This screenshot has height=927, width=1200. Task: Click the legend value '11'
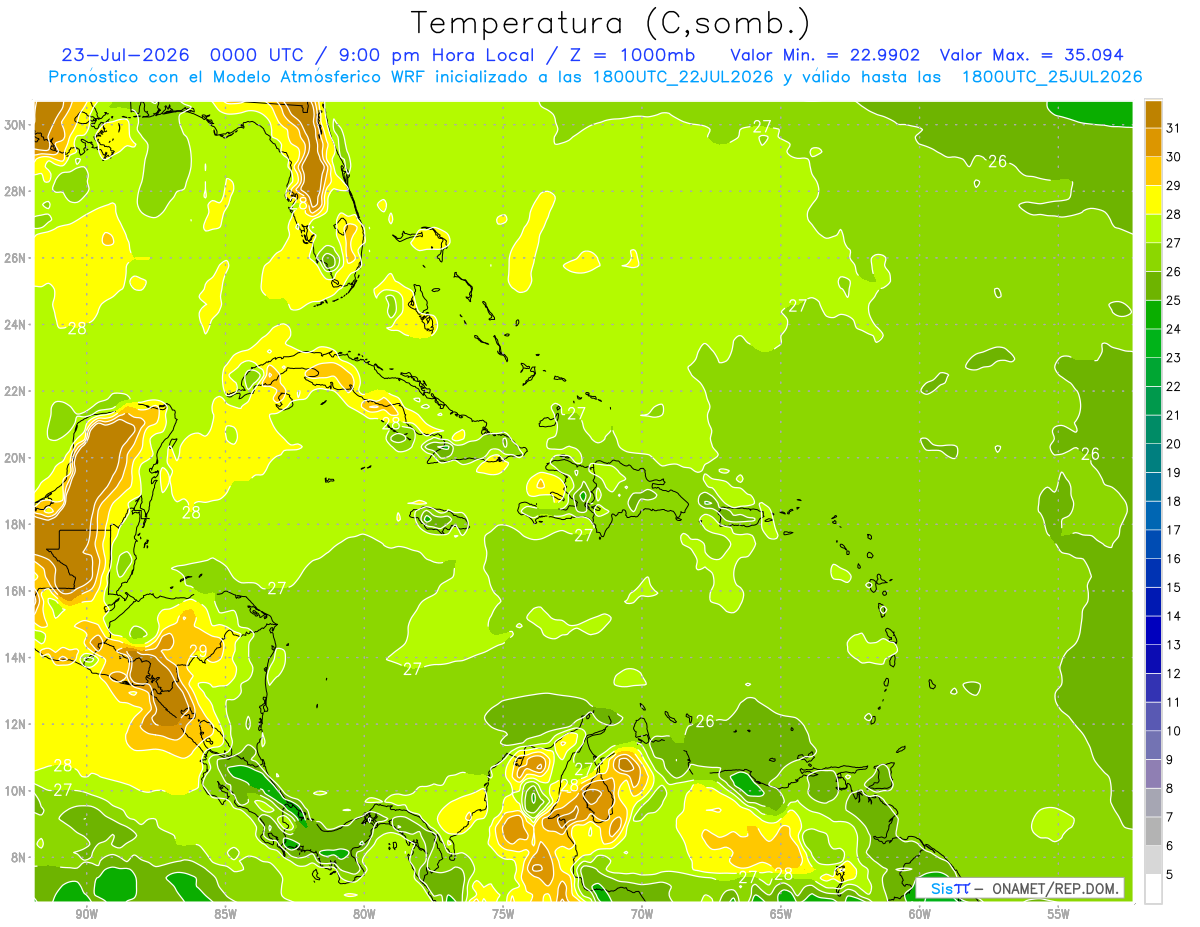pyautogui.click(x=1174, y=702)
